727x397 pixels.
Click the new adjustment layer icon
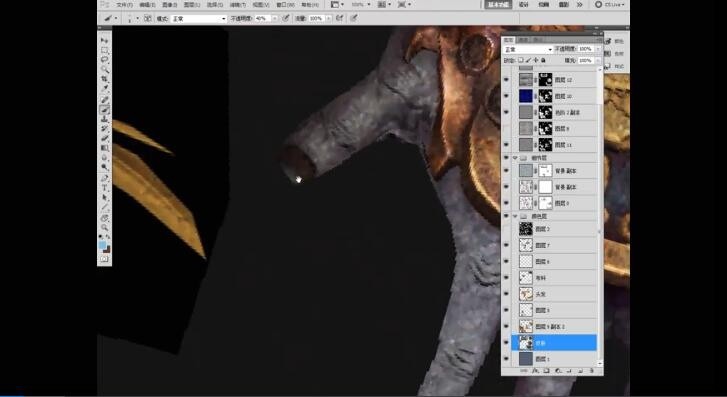pyautogui.click(x=558, y=371)
